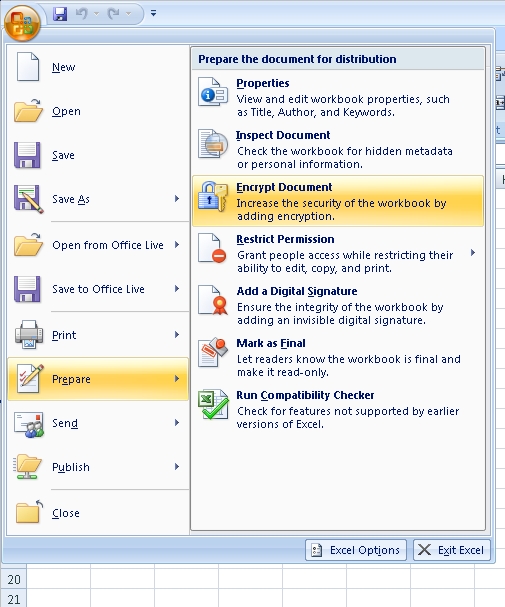Click the floppy disk icon beside Save
This screenshot has height=607, width=505.
coord(27,155)
